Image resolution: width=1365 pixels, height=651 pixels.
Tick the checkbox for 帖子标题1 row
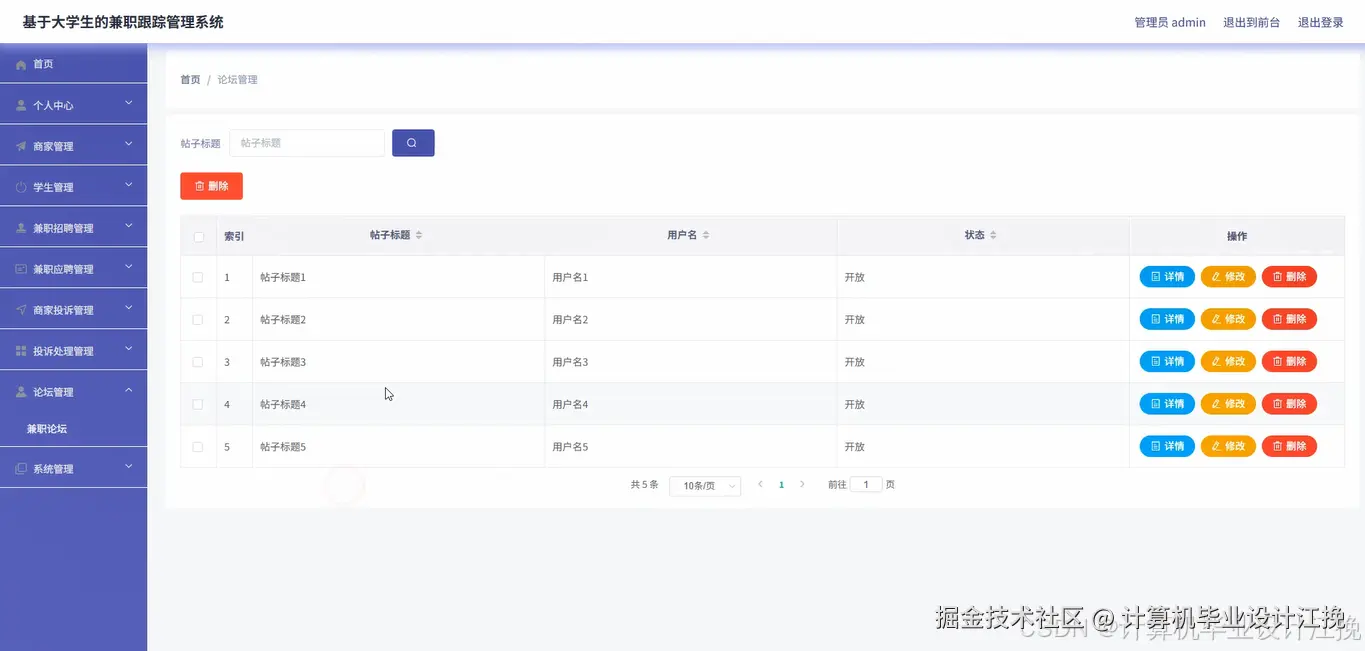coord(197,277)
